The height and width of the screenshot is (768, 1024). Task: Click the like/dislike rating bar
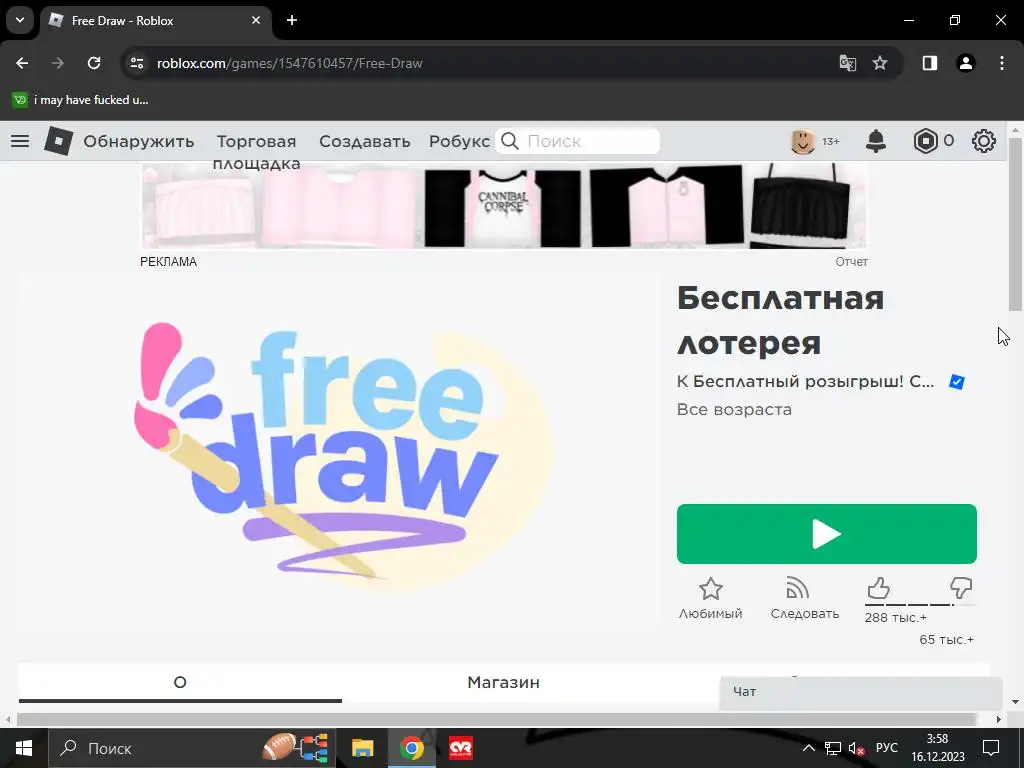pos(920,605)
